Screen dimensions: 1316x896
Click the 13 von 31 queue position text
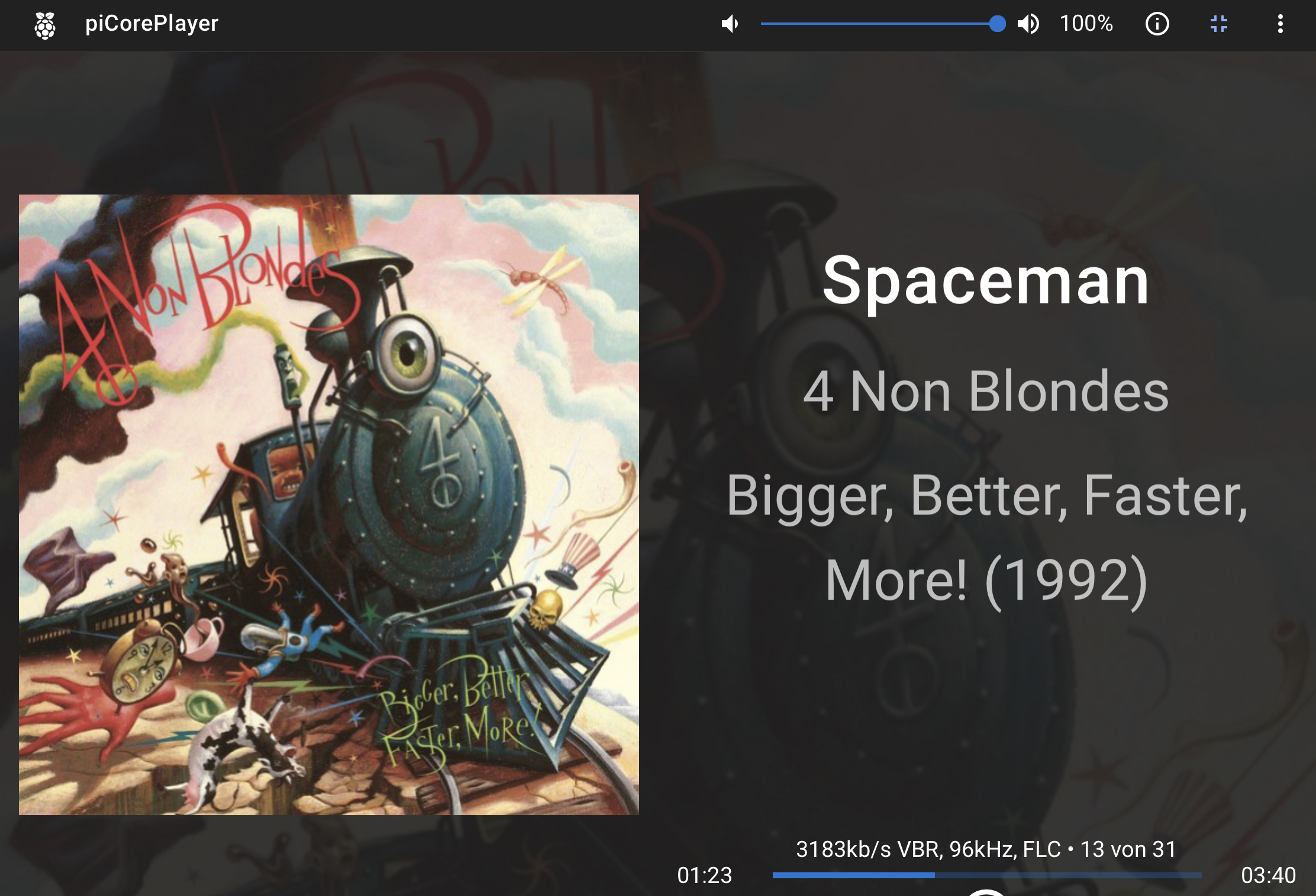pyautogui.click(x=1128, y=849)
